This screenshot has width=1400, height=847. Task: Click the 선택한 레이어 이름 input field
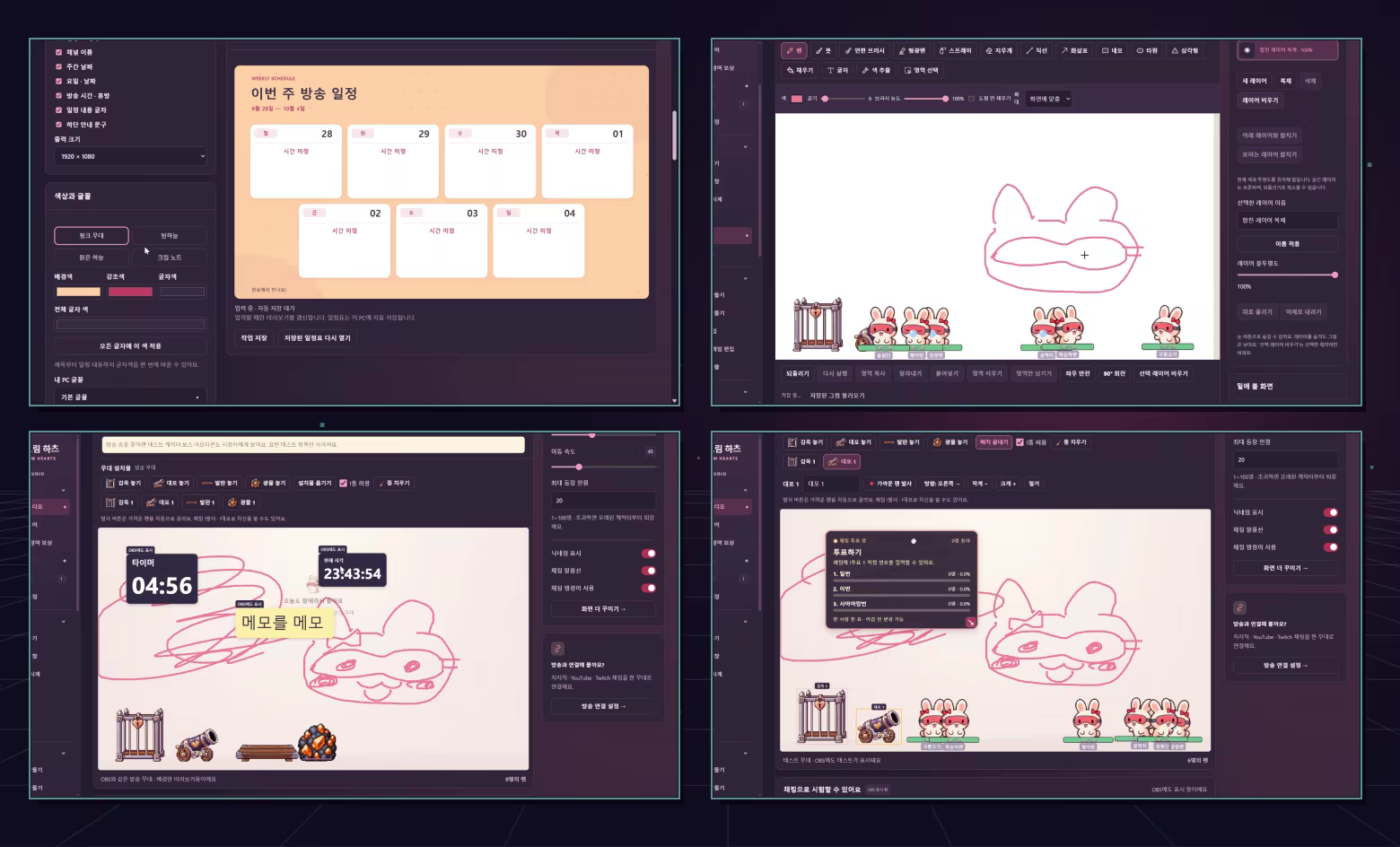(1288, 220)
